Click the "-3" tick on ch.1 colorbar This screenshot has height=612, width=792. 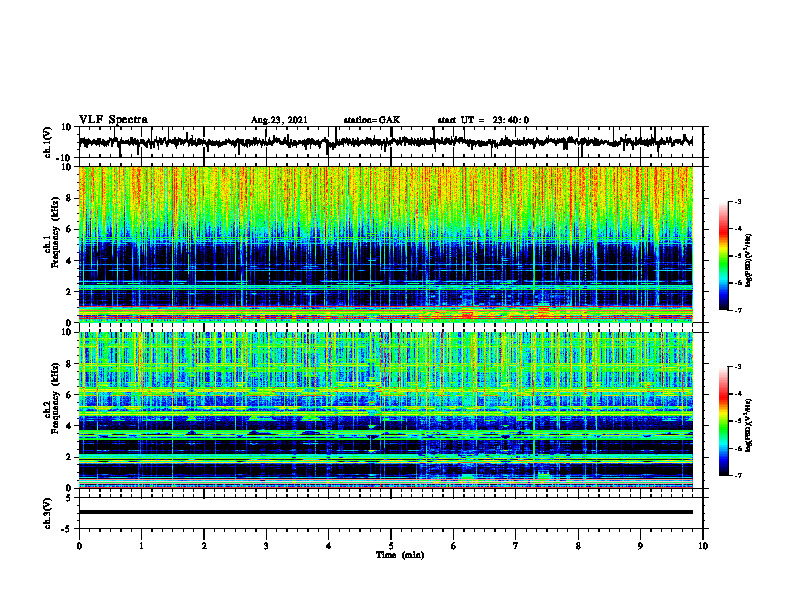(x=737, y=201)
